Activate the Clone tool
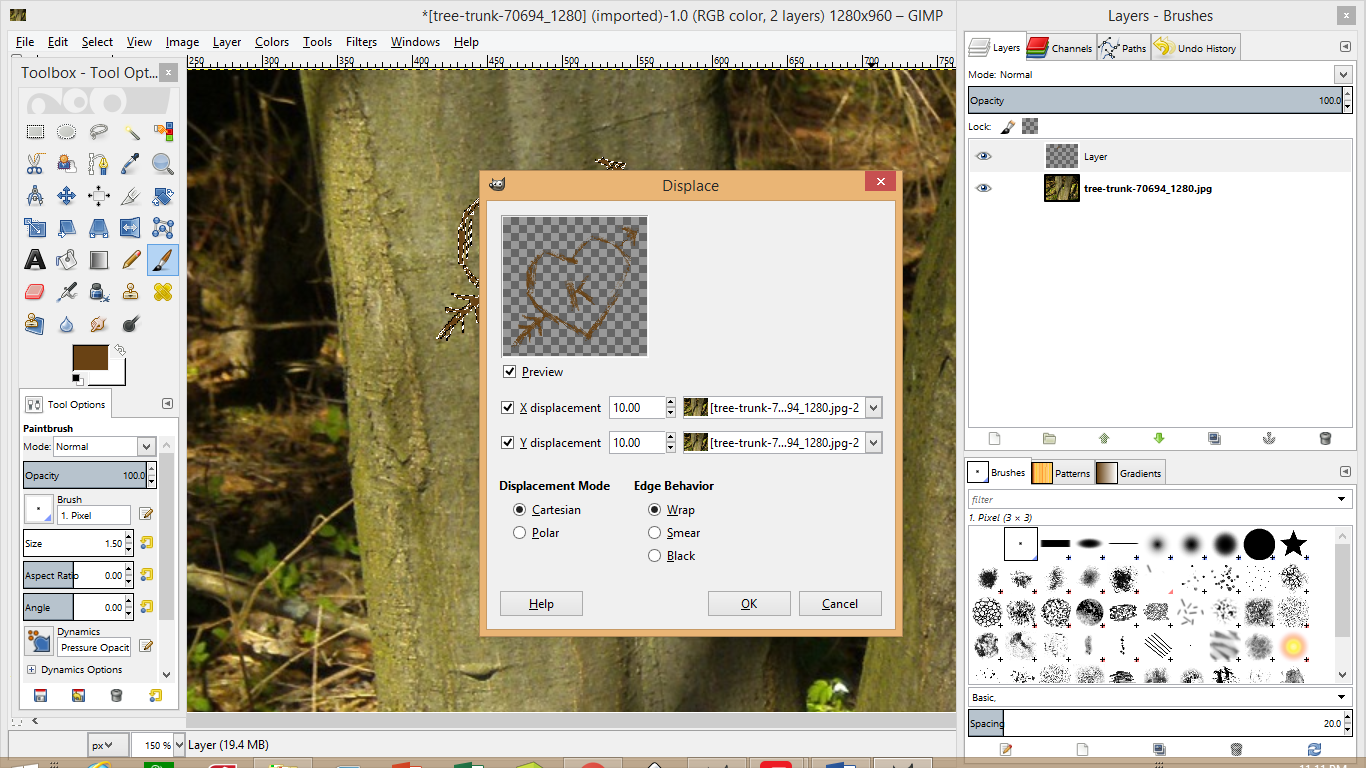 coord(130,292)
